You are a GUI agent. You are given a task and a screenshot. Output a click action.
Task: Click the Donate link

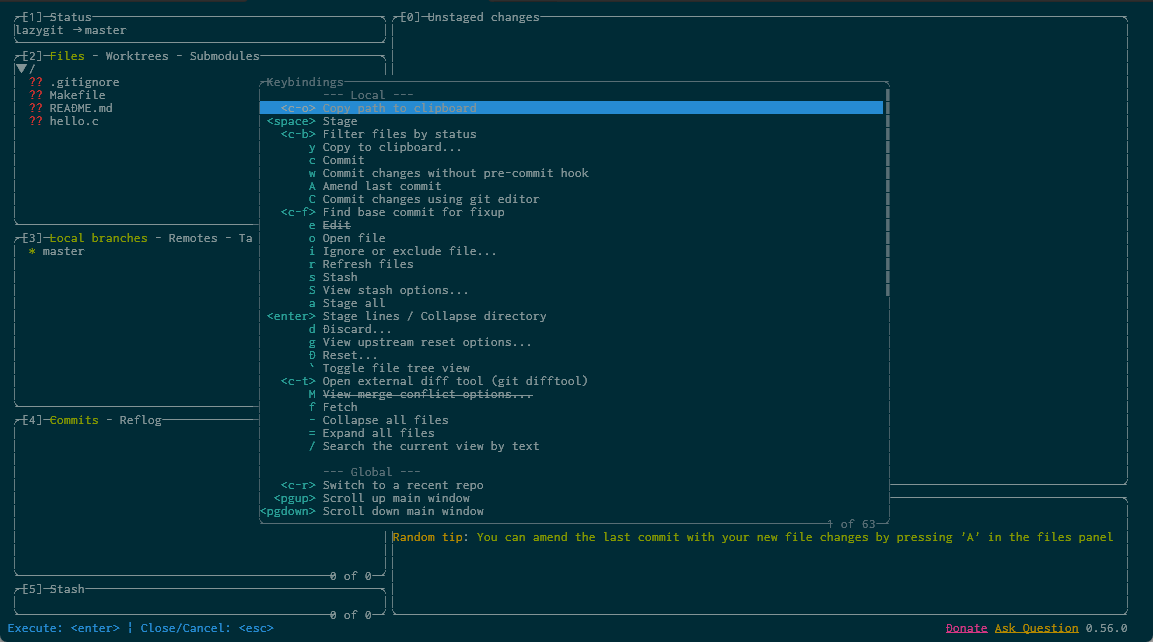click(x=966, y=628)
